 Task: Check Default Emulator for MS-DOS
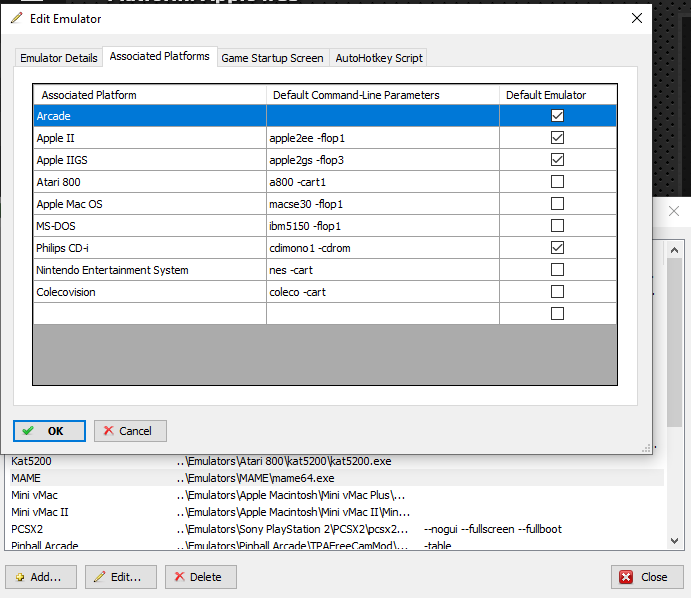click(x=557, y=226)
